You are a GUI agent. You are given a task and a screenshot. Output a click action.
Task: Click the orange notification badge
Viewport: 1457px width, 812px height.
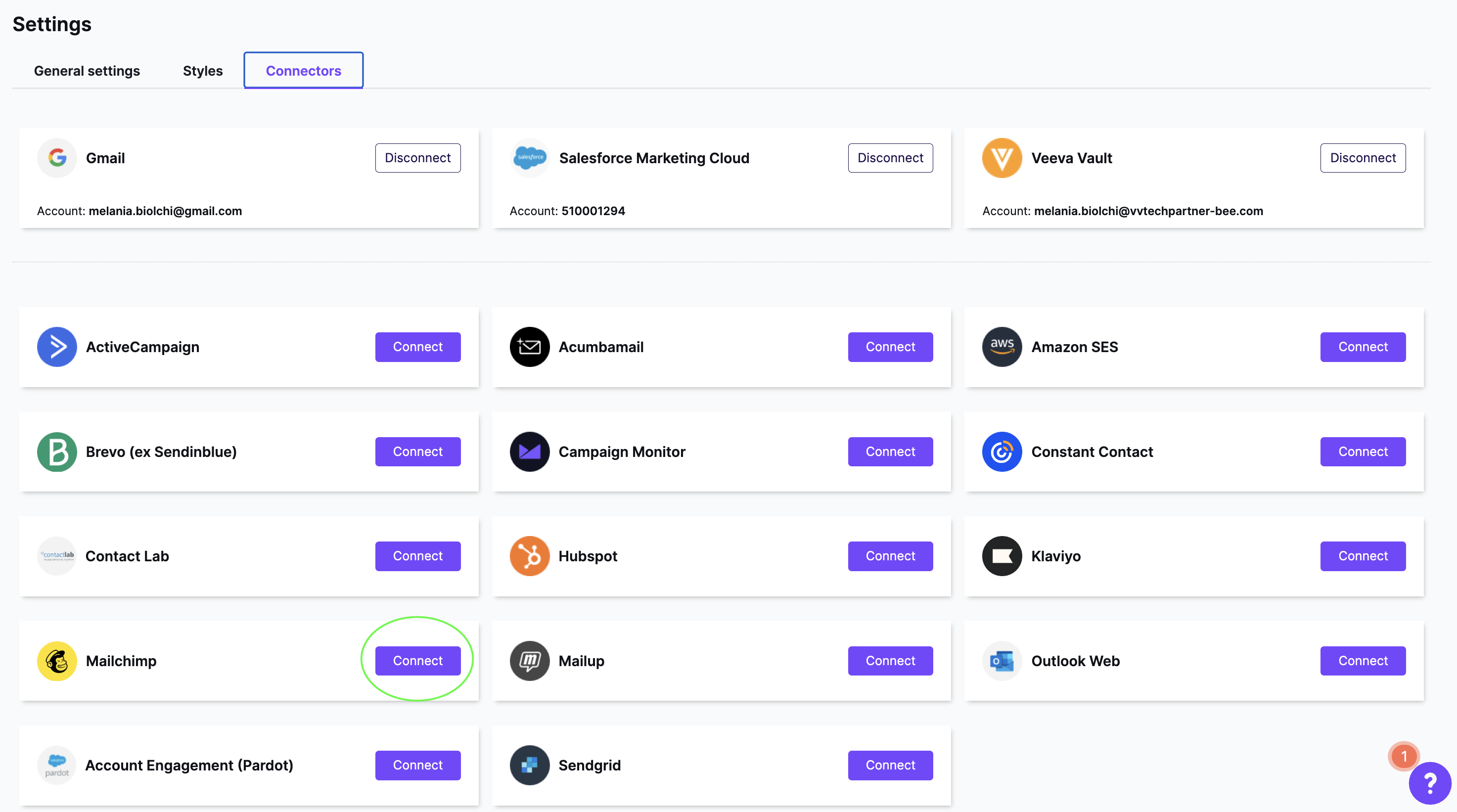[x=1403, y=756]
